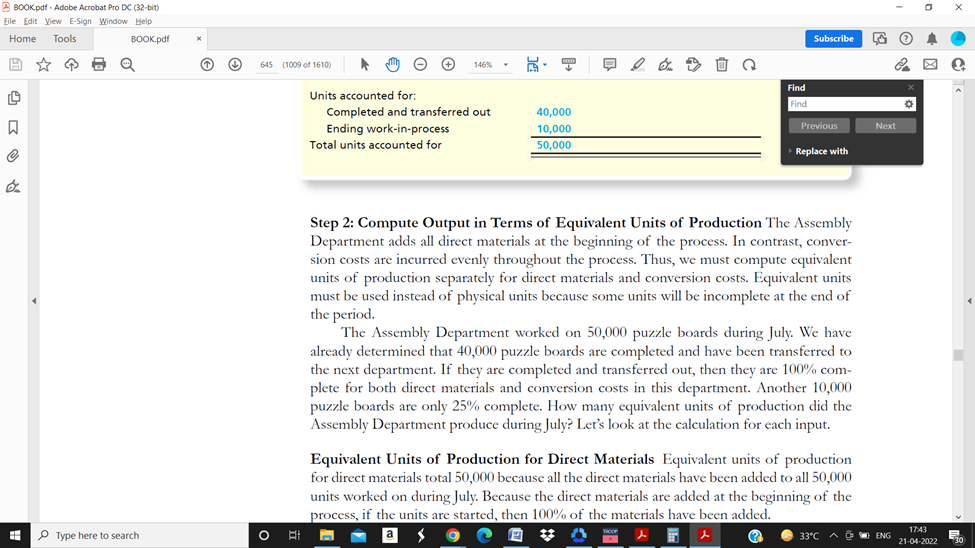Click the arrow Selection tool
The image size is (975, 548).
[364, 65]
